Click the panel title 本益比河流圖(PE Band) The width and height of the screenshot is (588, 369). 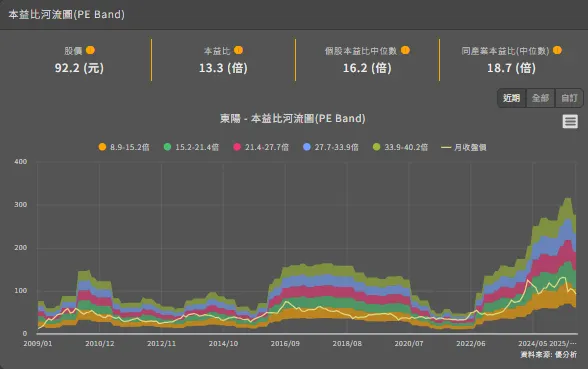click(66, 15)
